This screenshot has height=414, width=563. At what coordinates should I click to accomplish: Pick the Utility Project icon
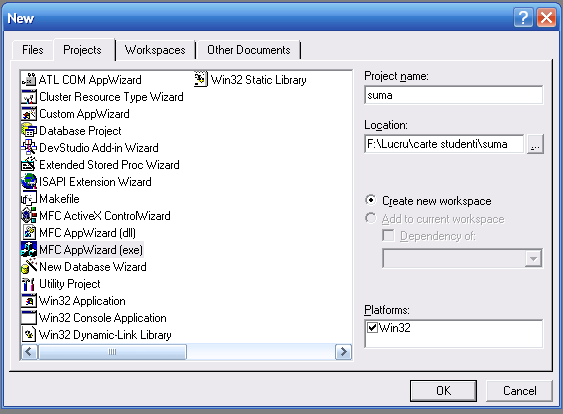tap(29, 284)
